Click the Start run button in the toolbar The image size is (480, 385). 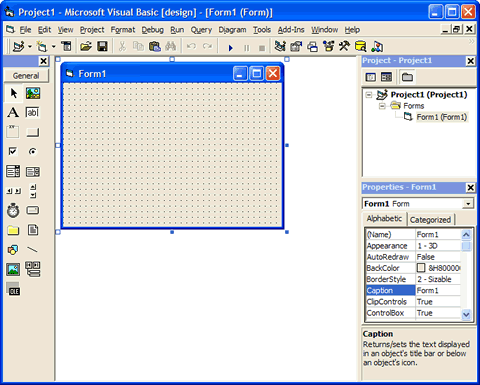230,48
